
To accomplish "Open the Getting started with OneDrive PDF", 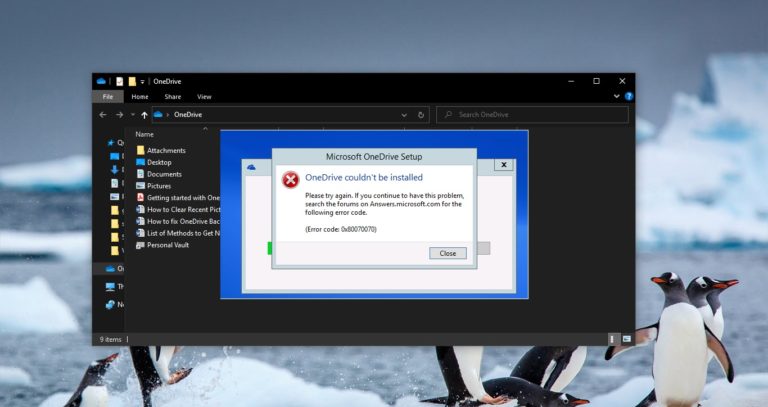I will [x=181, y=198].
